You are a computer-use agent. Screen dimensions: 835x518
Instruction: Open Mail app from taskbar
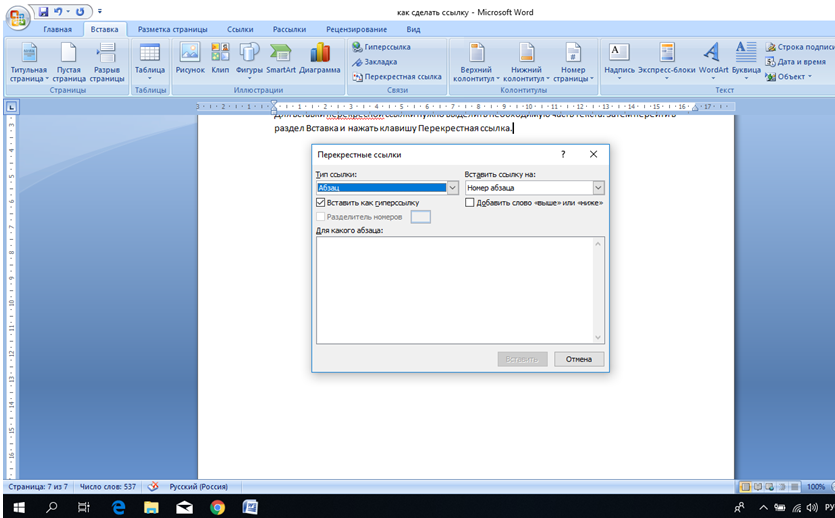pyautogui.click(x=184, y=507)
